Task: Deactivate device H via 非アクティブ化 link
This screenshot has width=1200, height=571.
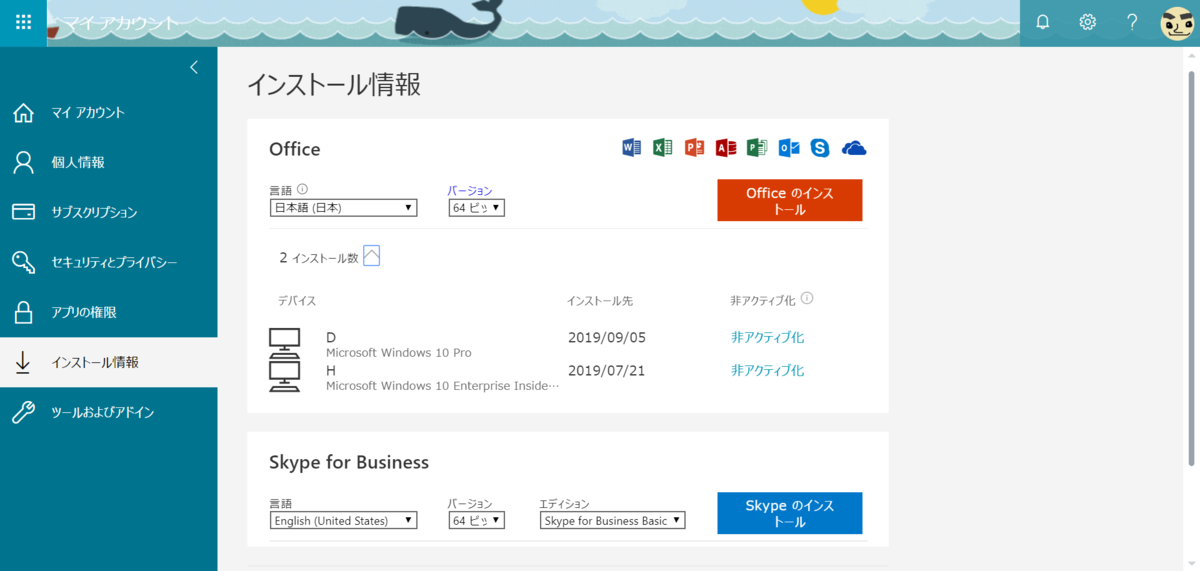Action: [x=767, y=370]
